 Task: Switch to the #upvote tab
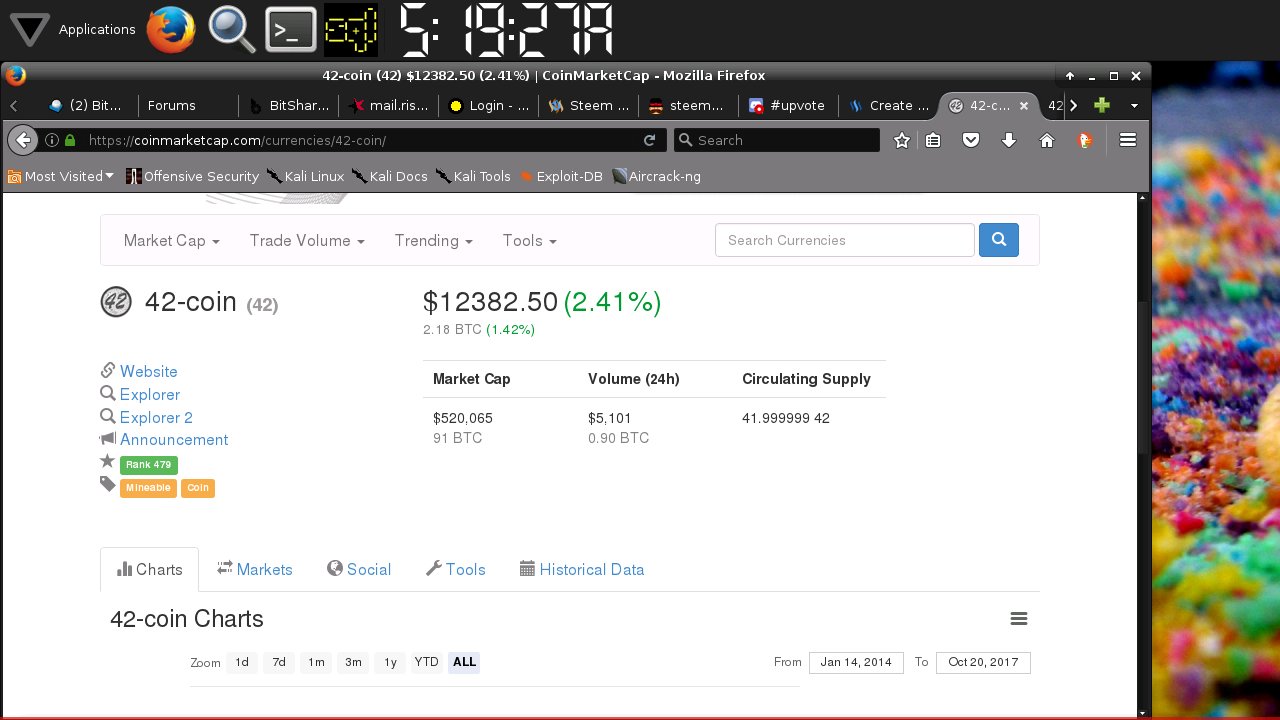pyautogui.click(x=788, y=105)
